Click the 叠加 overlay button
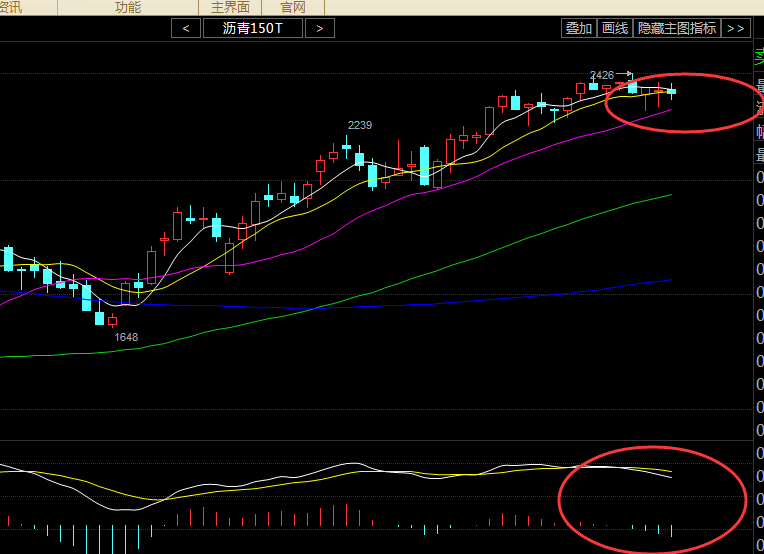 578,28
